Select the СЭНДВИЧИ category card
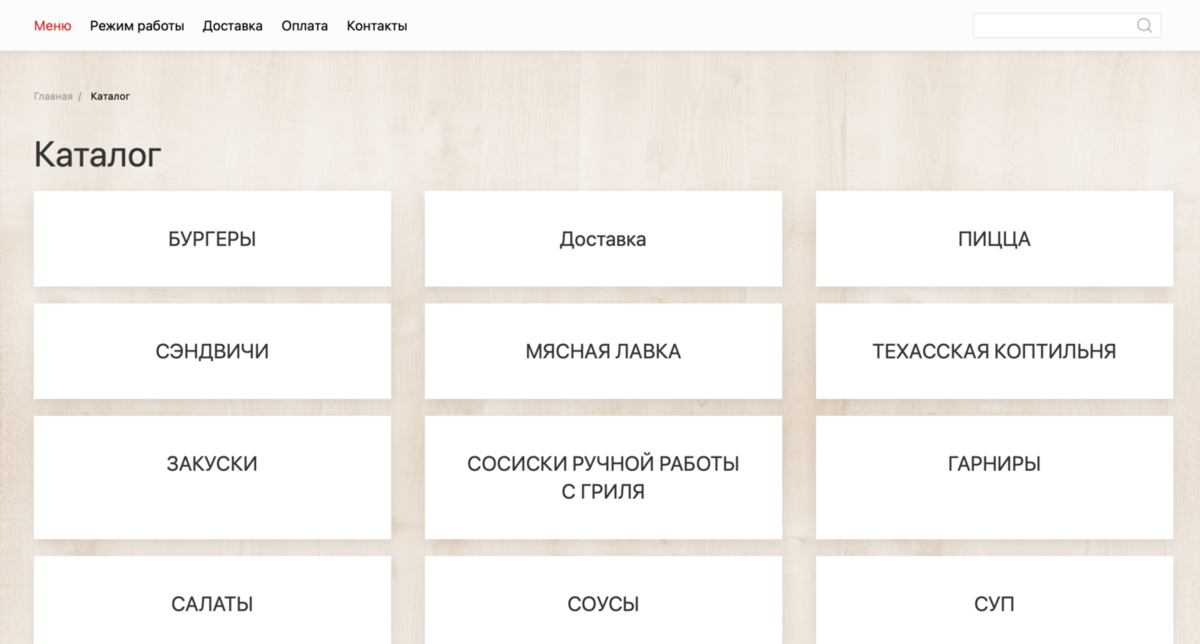Viewport: 1200px width, 644px height. [212, 351]
